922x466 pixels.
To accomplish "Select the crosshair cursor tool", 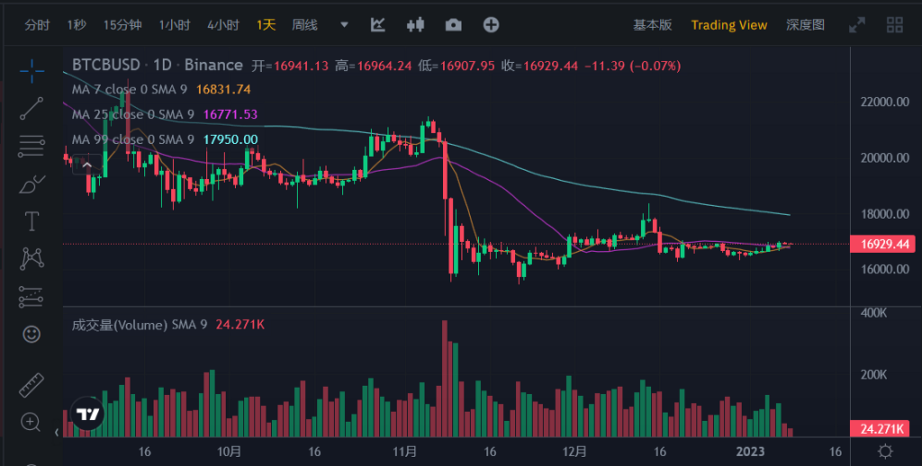I will (32, 70).
